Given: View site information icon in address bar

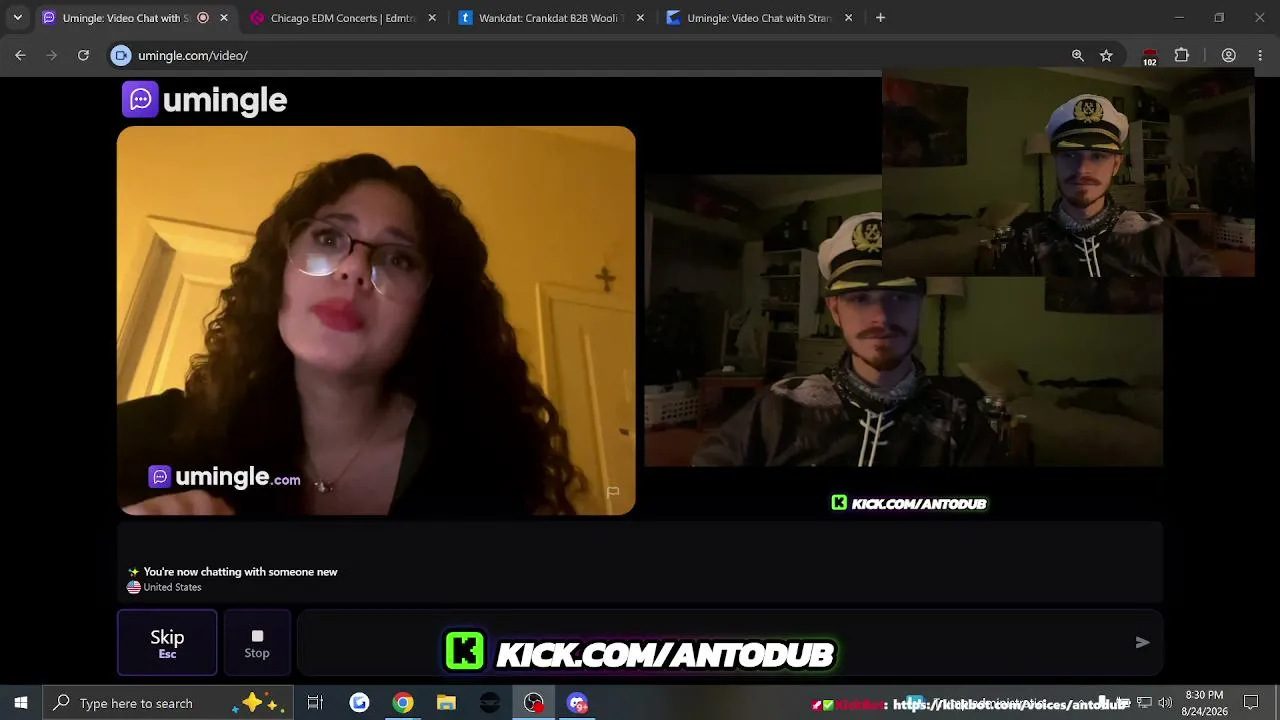Looking at the screenshot, I should [121, 55].
